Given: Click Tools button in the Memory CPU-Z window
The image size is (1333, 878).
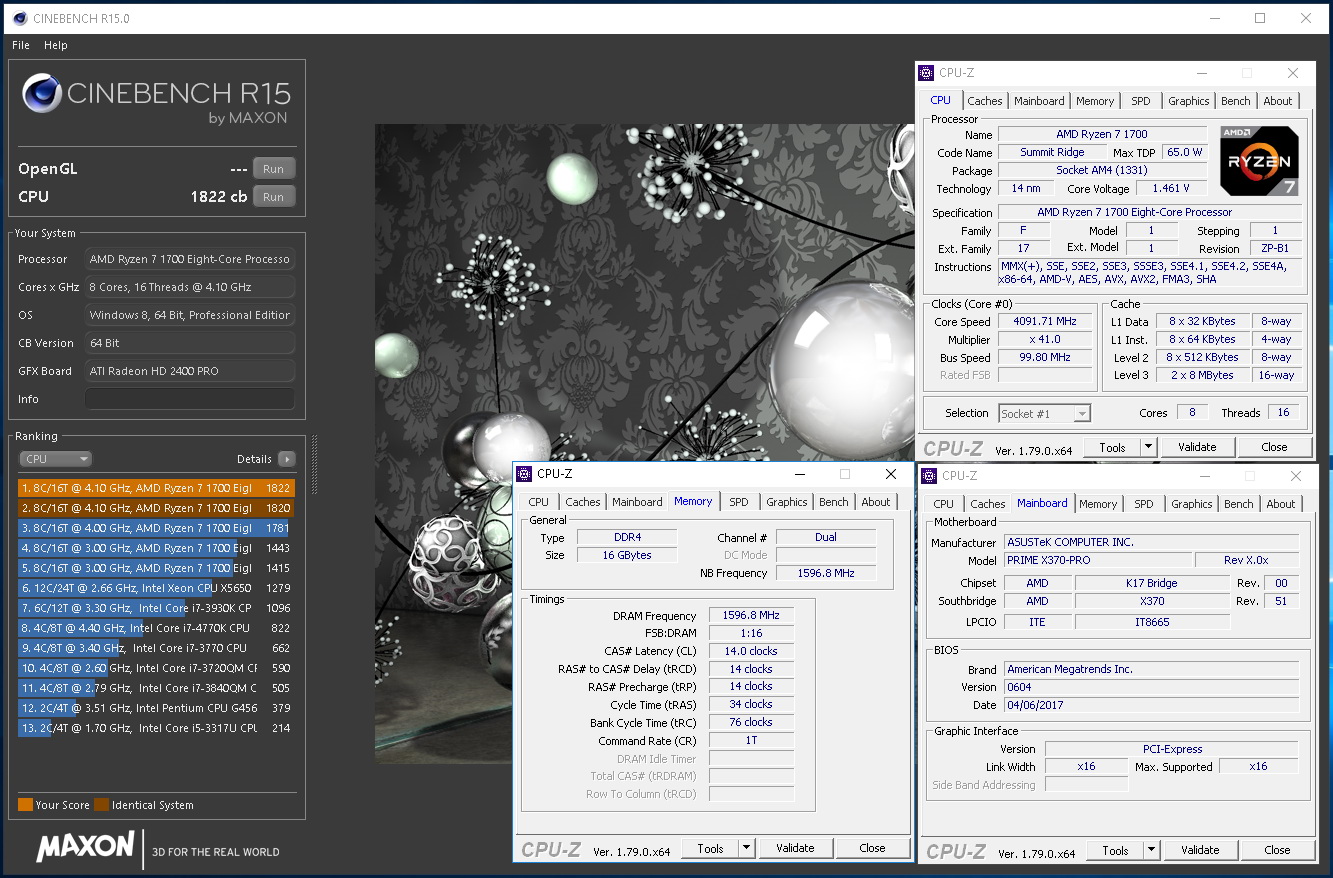Looking at the screenshot, I should point(710,848).
